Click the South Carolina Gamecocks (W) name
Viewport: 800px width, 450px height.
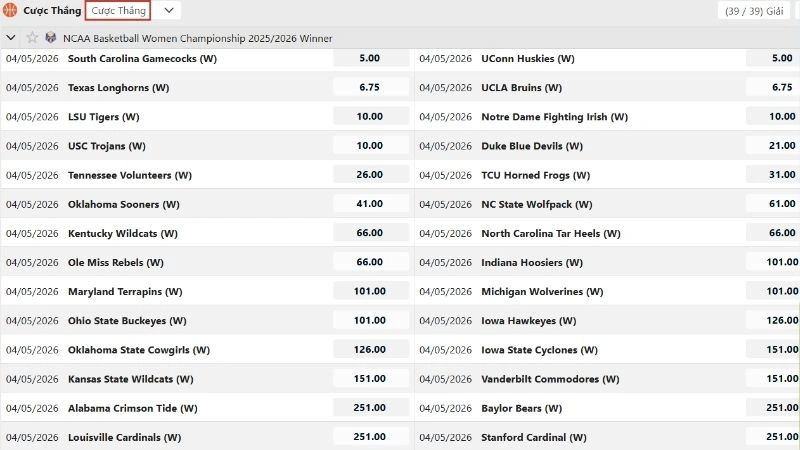coord(142,59)
